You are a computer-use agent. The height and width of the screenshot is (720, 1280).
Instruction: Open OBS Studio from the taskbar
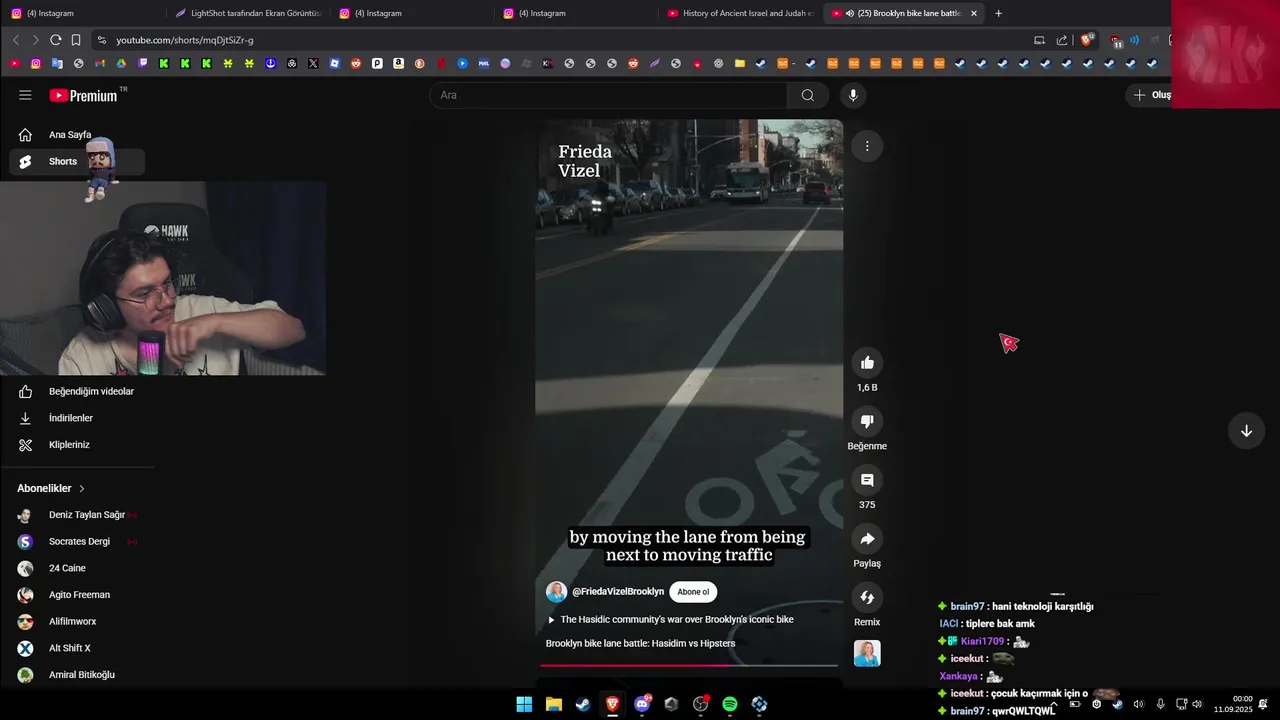pyautogui.click(x=700, y=704)
